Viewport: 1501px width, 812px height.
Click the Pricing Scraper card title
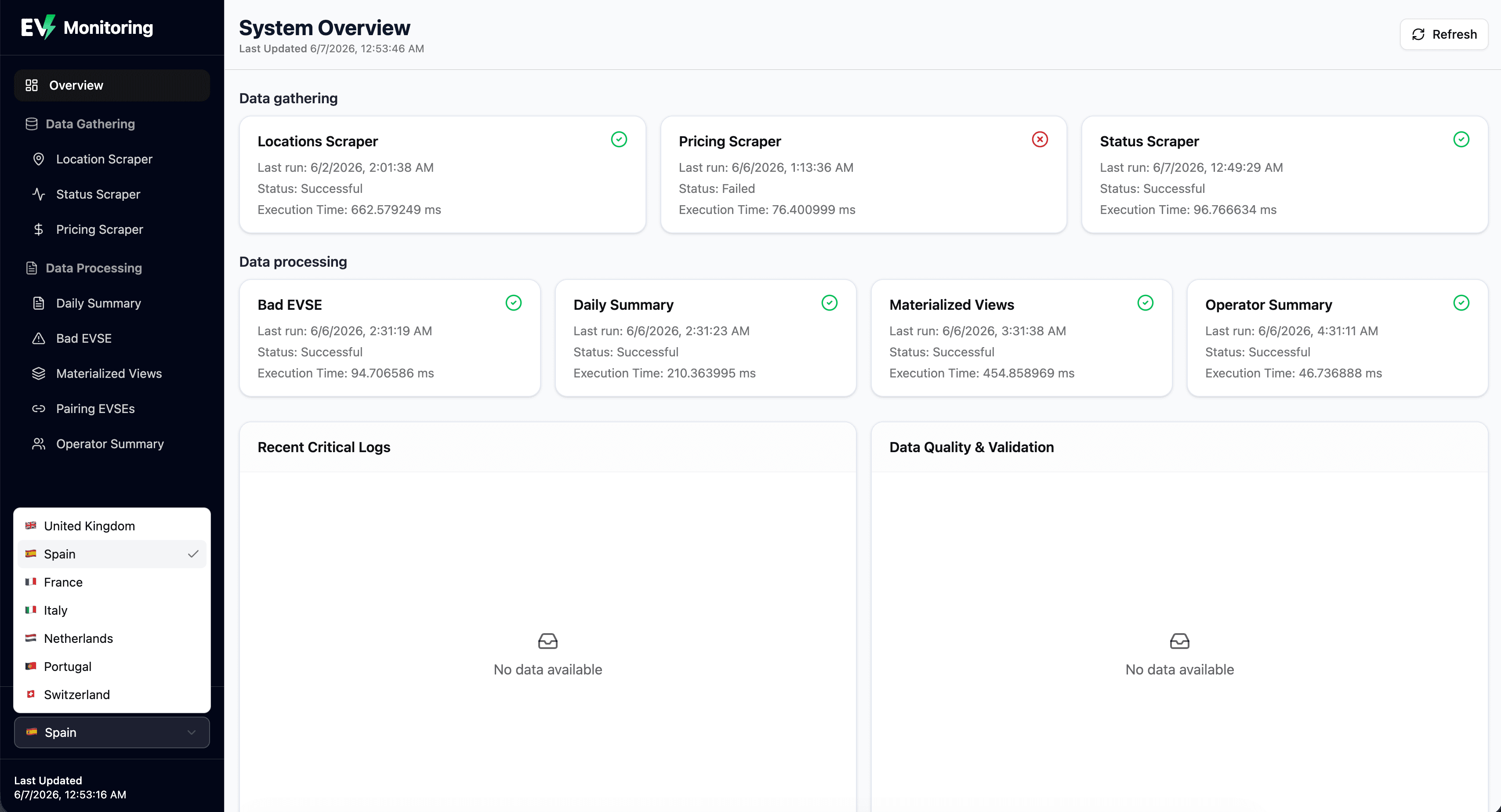[729, 141]
